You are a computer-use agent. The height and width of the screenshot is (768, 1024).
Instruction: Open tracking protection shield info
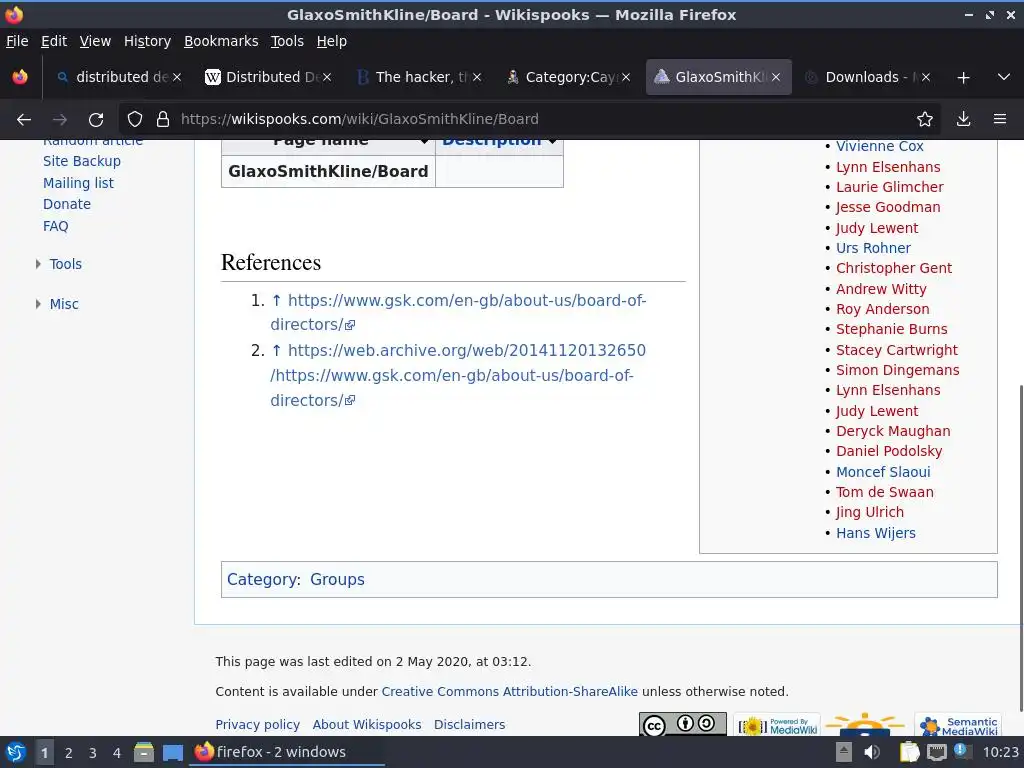(x=135, y=120)
